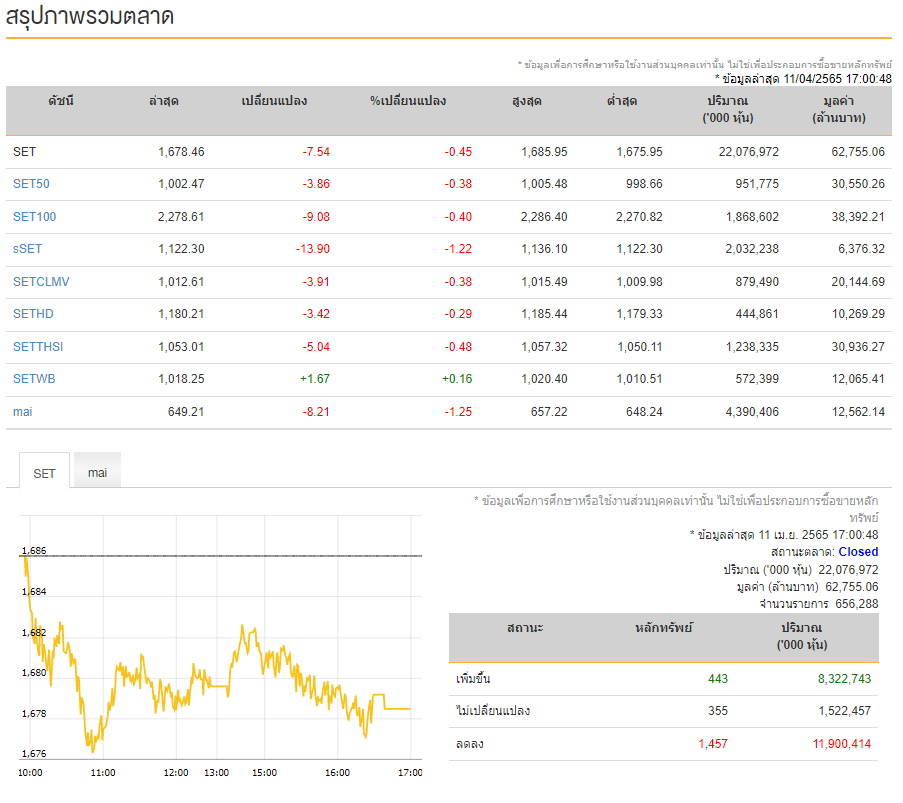The image size is (903, 803).
Task: Open the SETTHSI index link
Action: (x=38, y=347)
